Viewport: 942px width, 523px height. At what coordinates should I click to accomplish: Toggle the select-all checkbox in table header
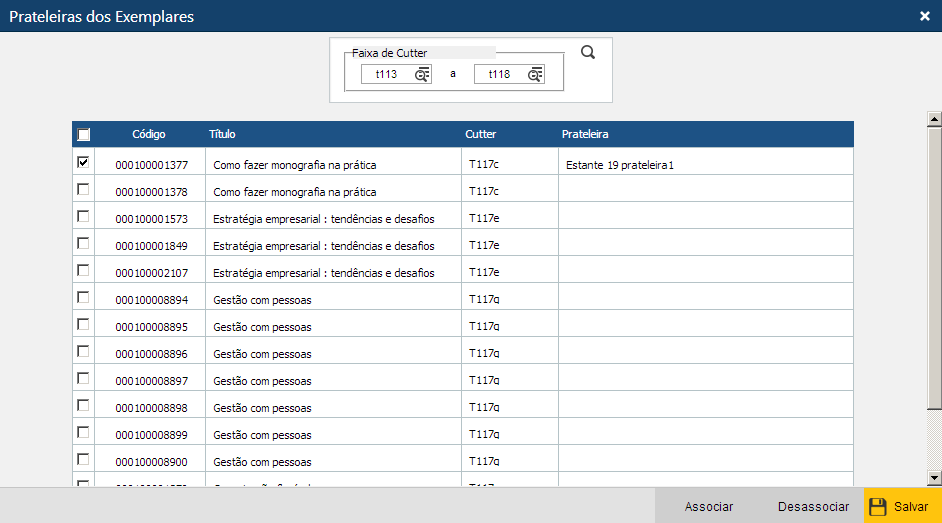[x=84, y=135]
